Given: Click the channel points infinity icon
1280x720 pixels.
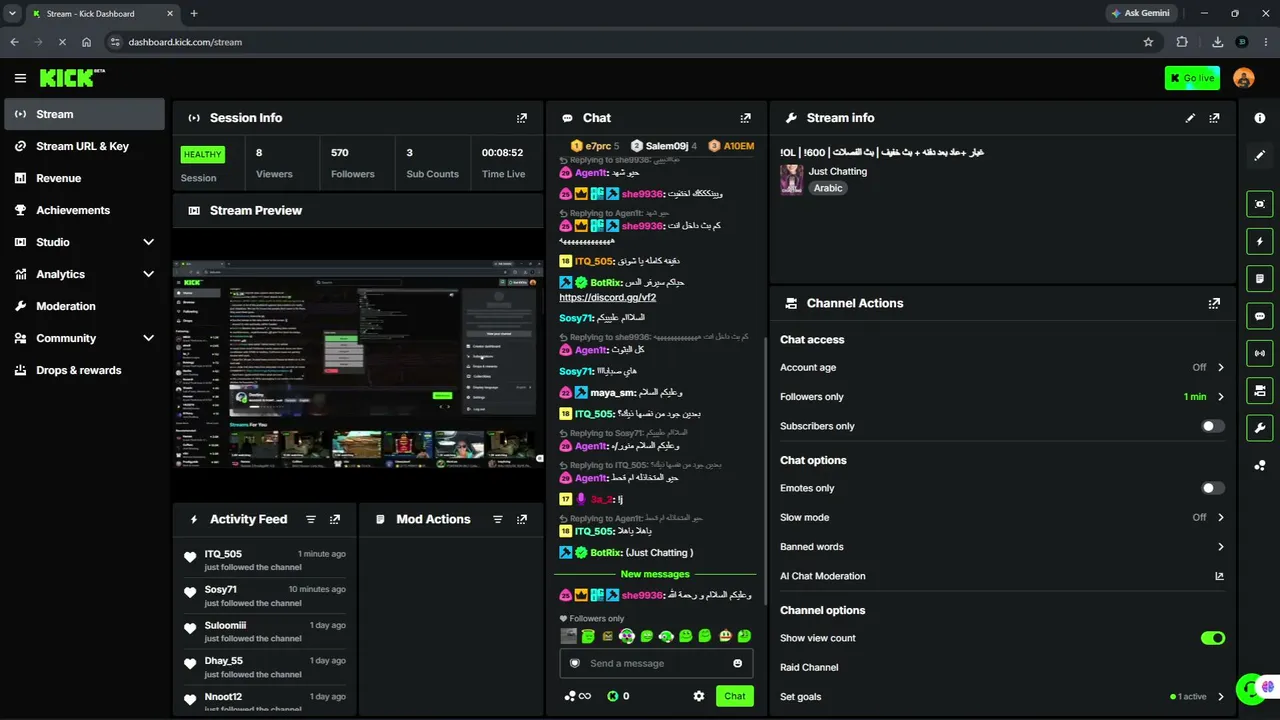Looking at the screenshot, I should [x=578, y=696].
